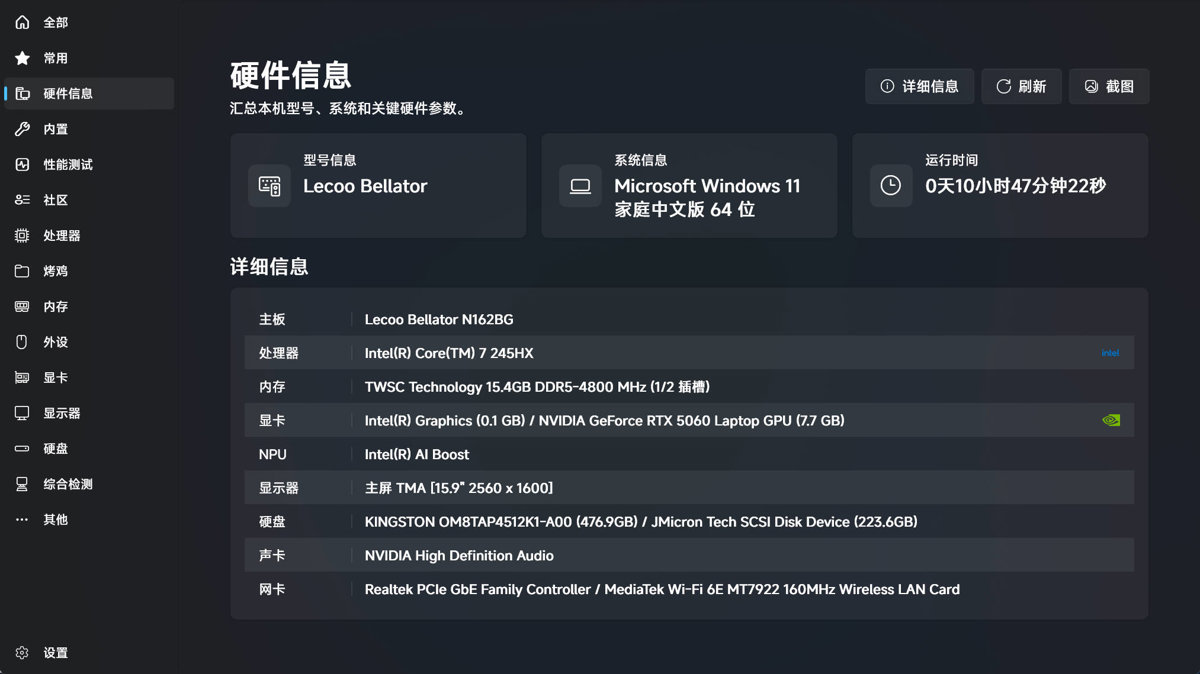Click the mouse icon beside 外设

coord(22,342)
